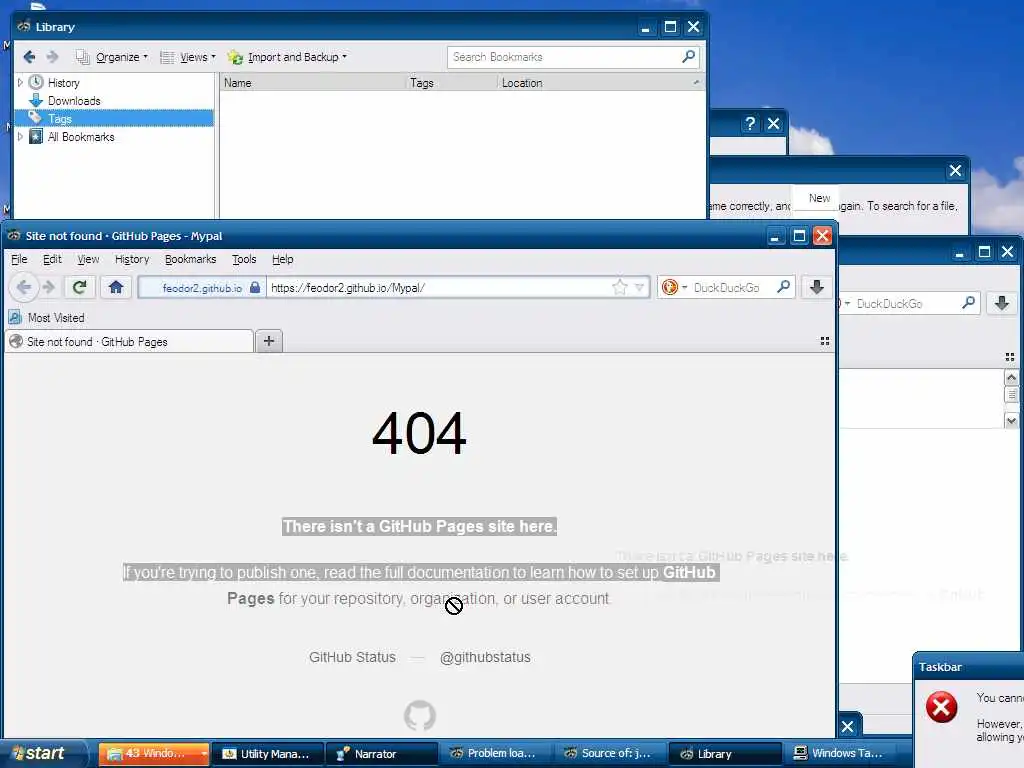The width and height of the screenshot is (1024, 768).
Task: Click the Mypal URL address field
Action: (x=439, y=287)
